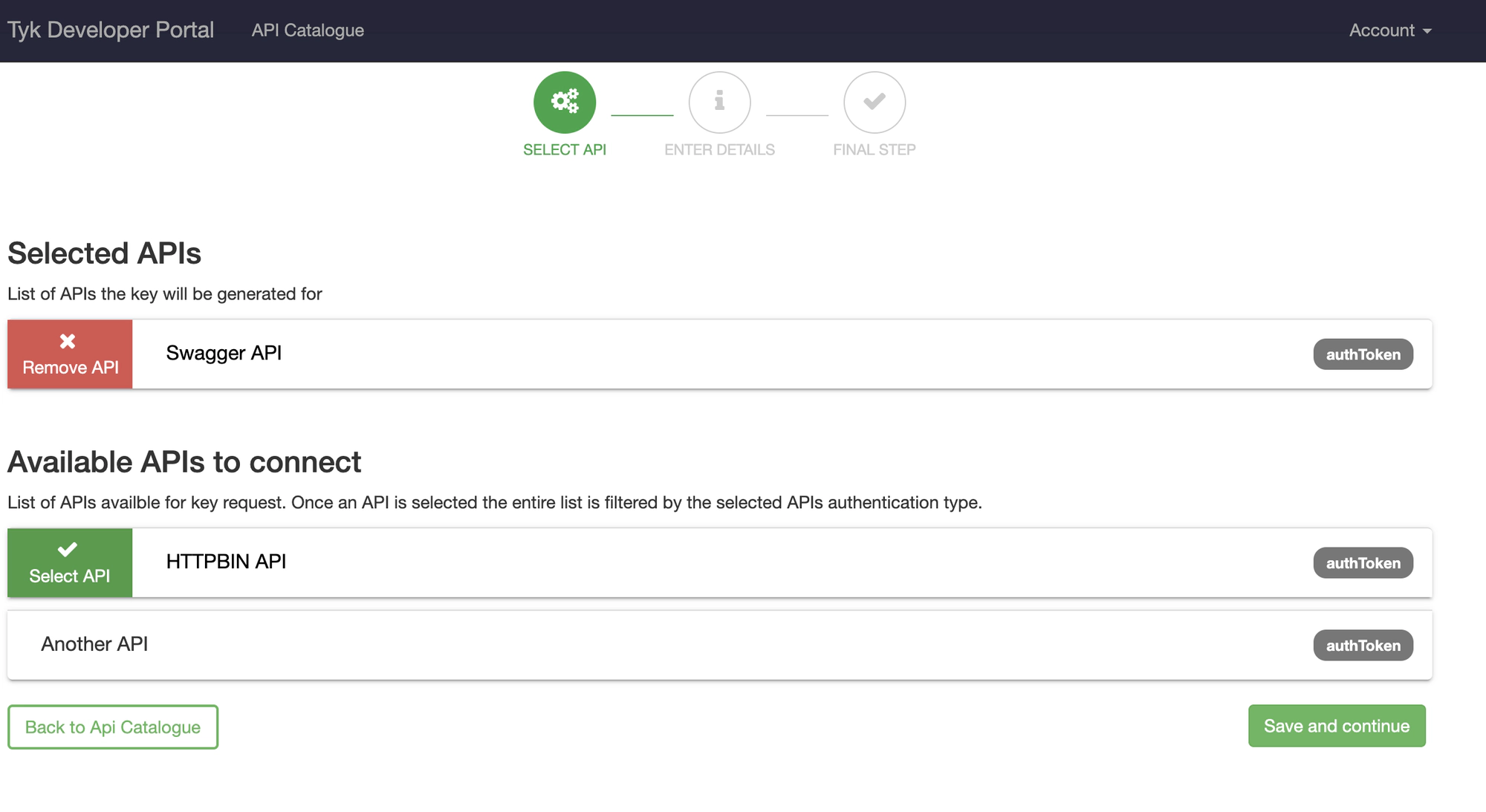The width and height of the screenshot is (1486, 812).
Task: Click the X icon to remove Swagger API
Action: (68, 341)
